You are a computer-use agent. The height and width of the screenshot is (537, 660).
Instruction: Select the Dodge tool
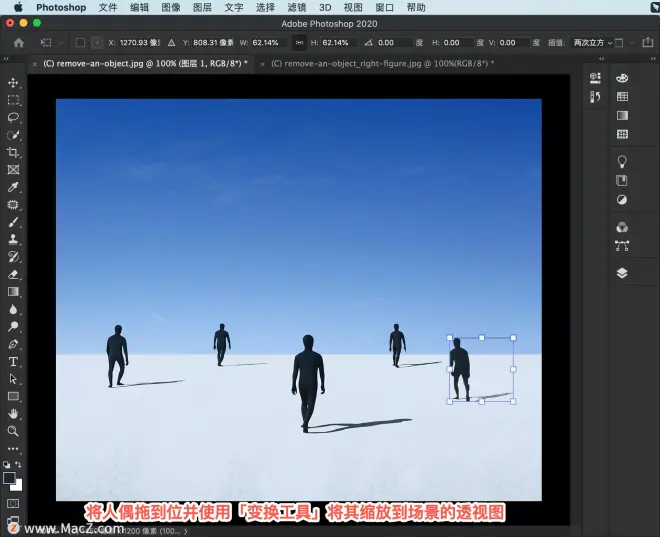tap(13, 327)
